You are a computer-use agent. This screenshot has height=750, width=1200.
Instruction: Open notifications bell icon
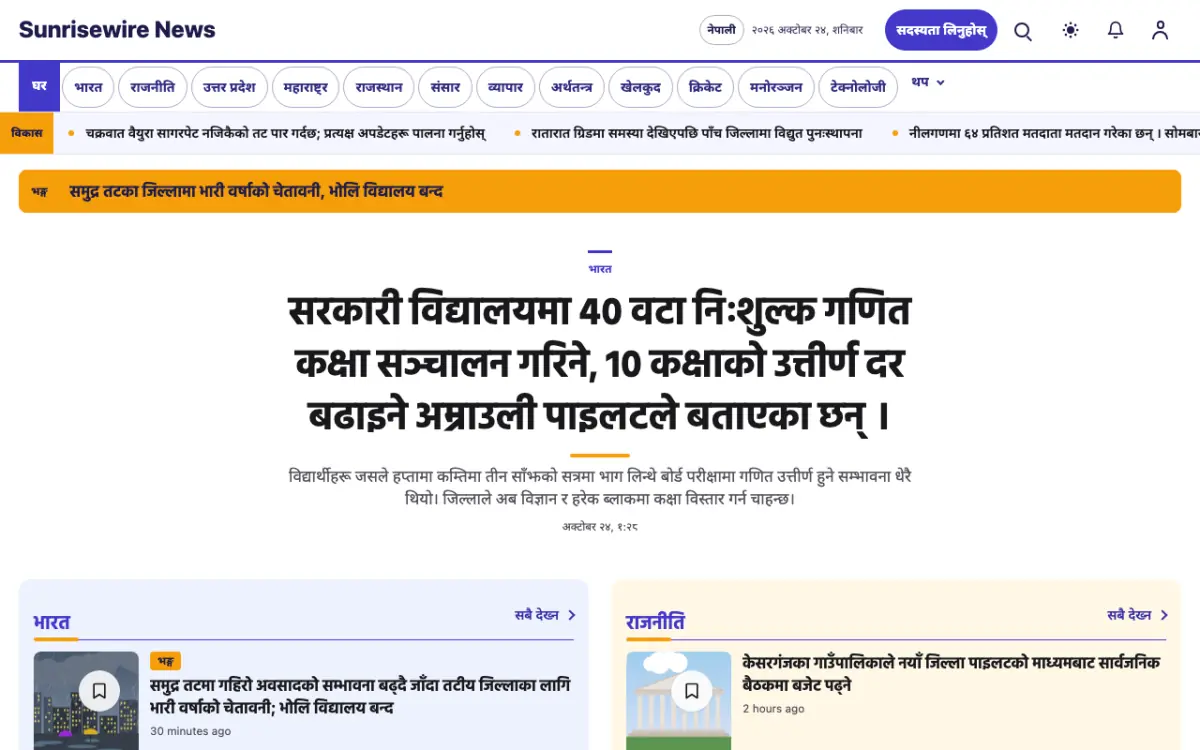point(1116,30)
